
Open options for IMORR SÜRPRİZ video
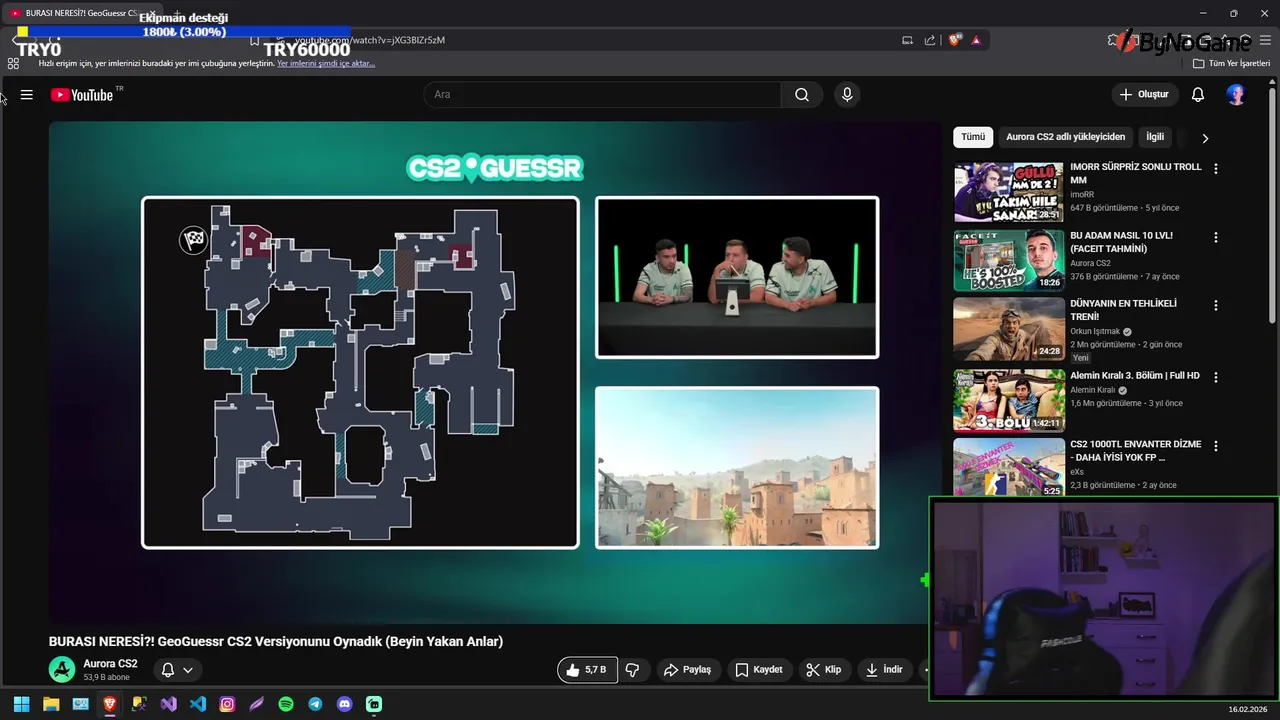(1216, 169)
